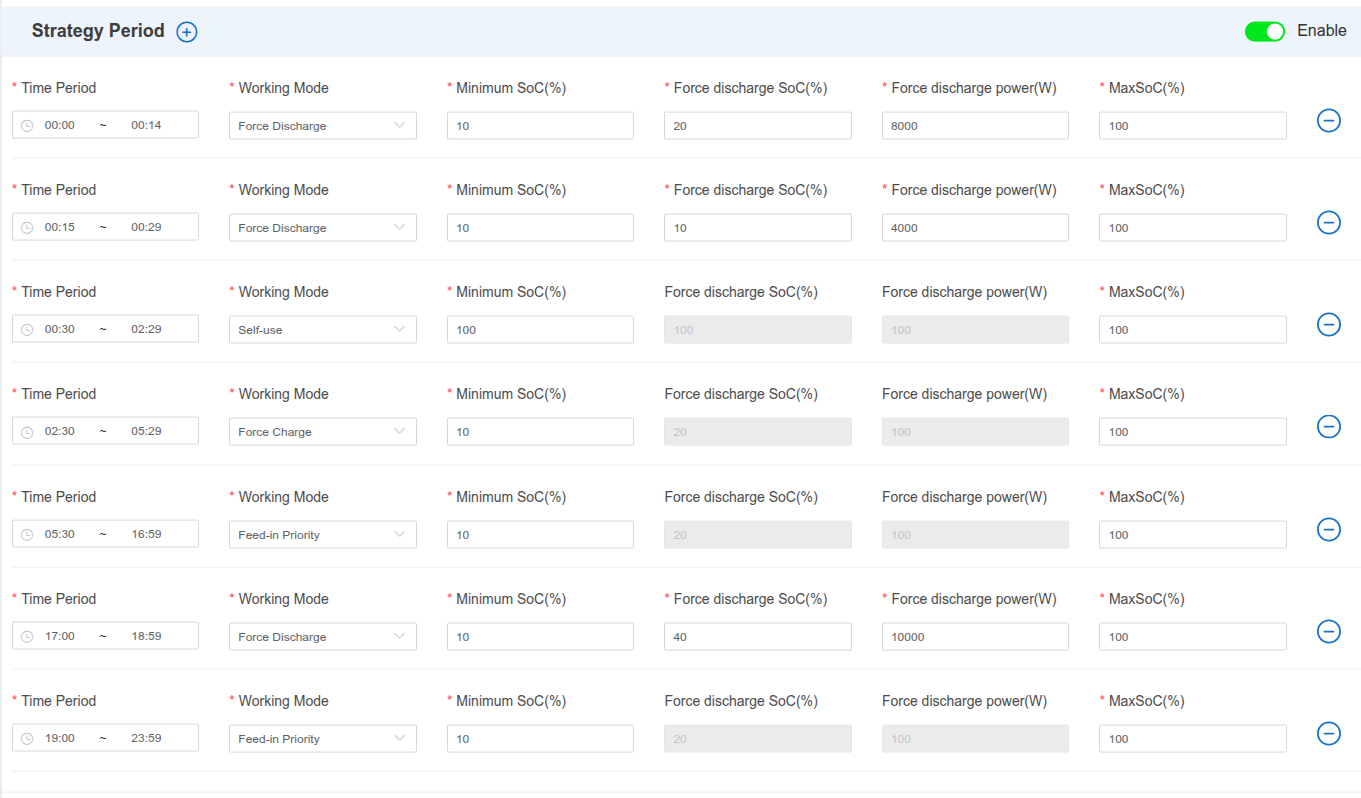
Task: Open Working Mode dropdown for 00:00 period
Action: point(322,126)
